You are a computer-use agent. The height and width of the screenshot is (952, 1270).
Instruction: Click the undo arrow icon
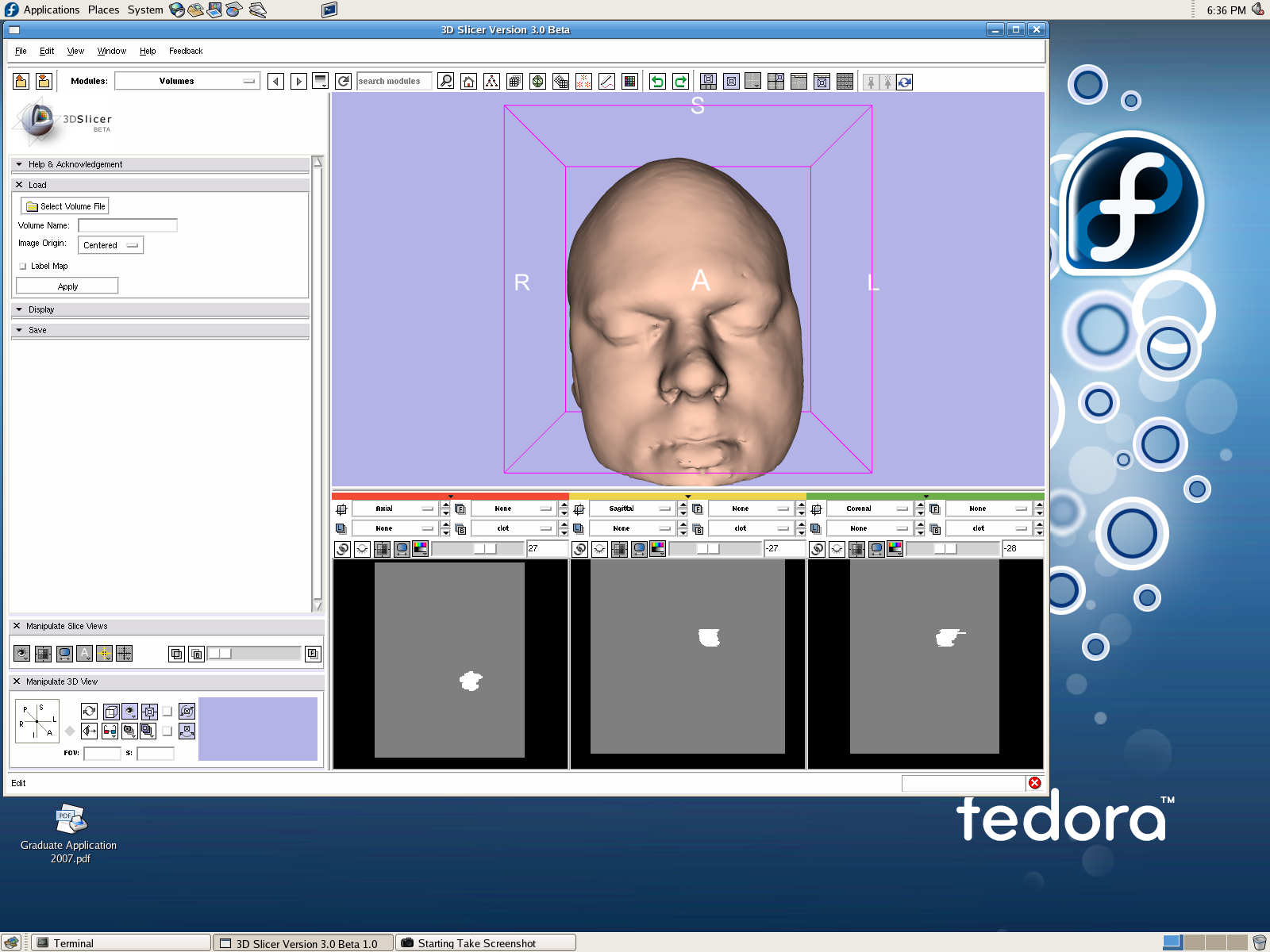657,81
